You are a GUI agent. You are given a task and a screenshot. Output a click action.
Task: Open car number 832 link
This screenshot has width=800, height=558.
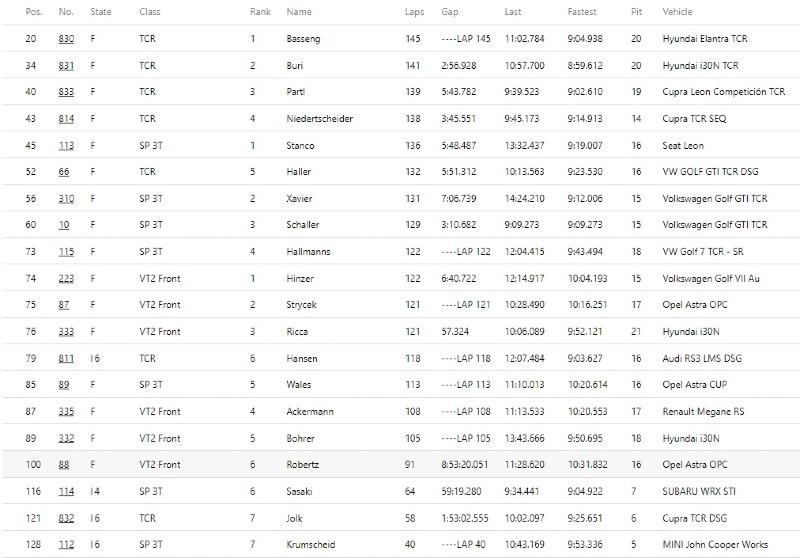point(66,518)
